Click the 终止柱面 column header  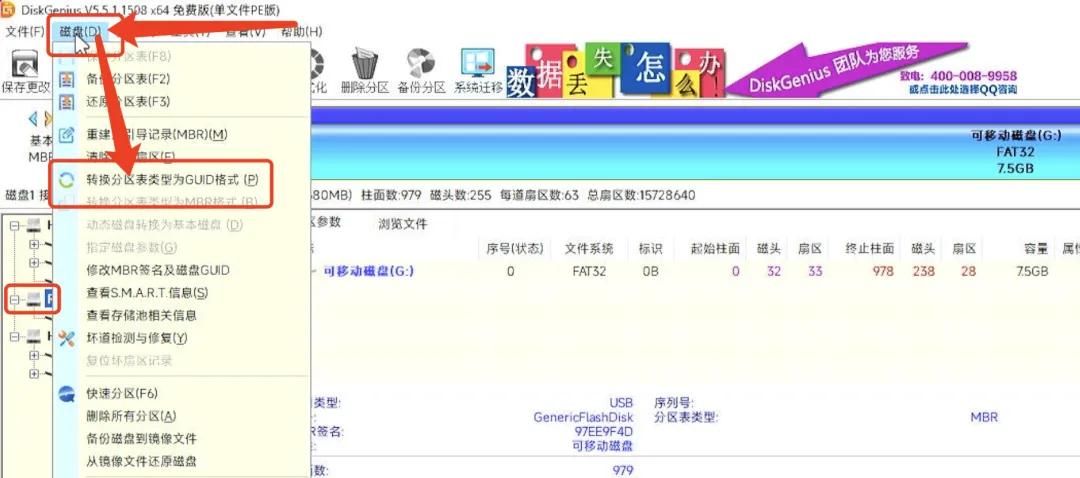tap(871, 249)
